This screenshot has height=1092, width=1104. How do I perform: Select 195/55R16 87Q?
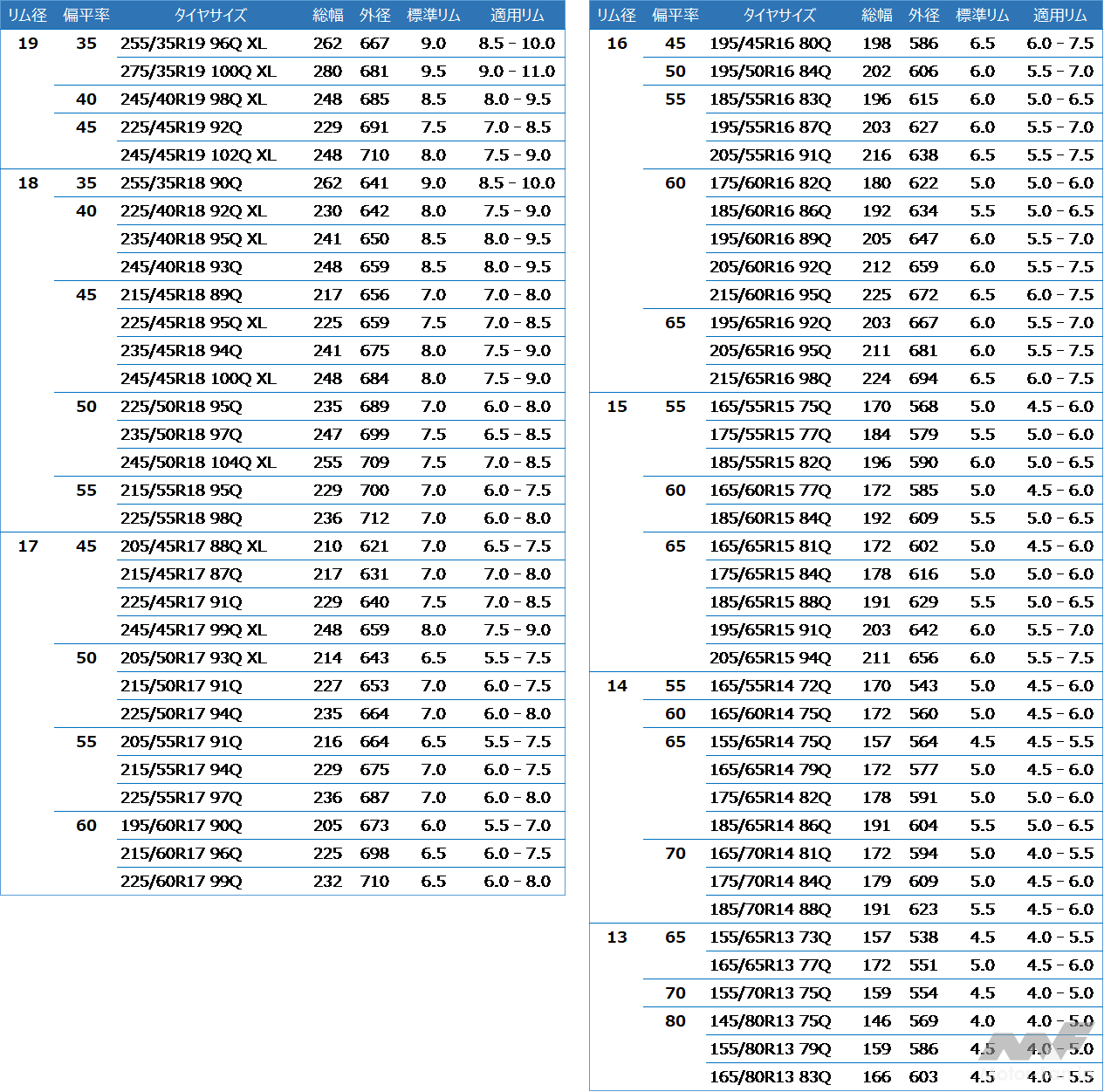pos(771,127)
